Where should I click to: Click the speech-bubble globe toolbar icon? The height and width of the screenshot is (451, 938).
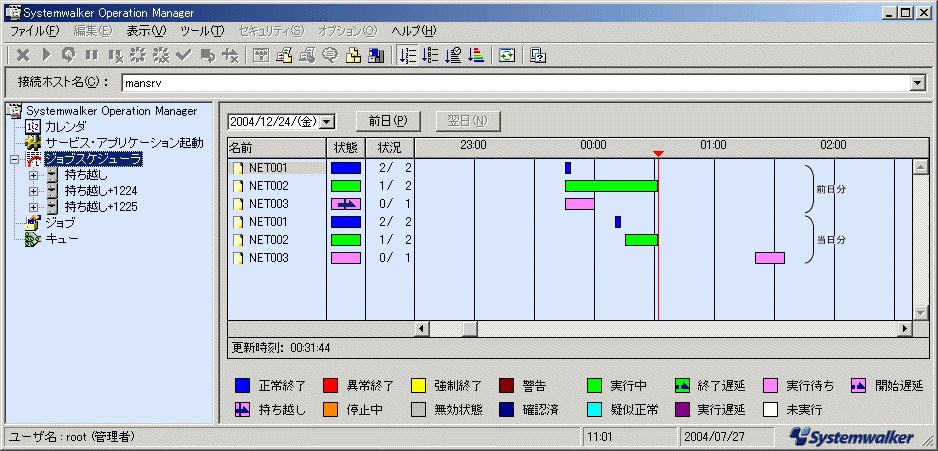coord(330,56)
